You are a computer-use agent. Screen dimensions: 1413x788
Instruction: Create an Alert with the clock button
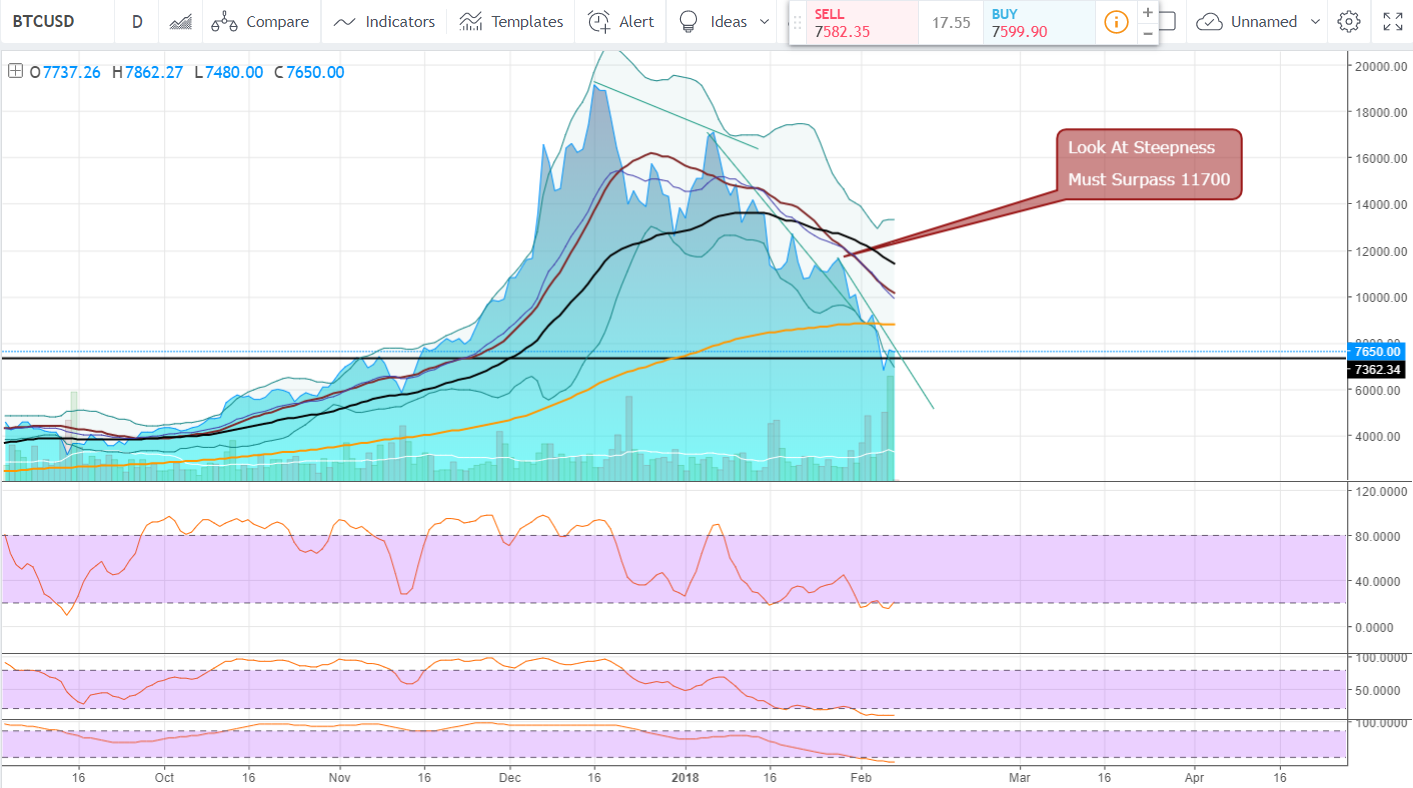click(x=621, y=21)
